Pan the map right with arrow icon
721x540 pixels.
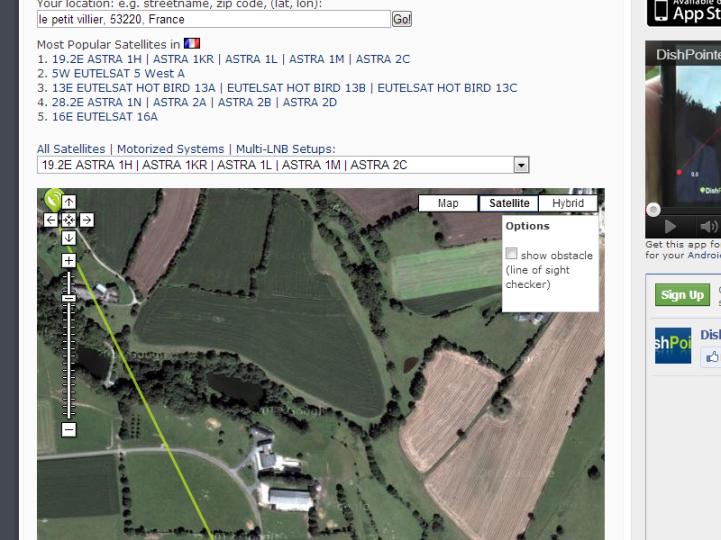click(86, 220)
